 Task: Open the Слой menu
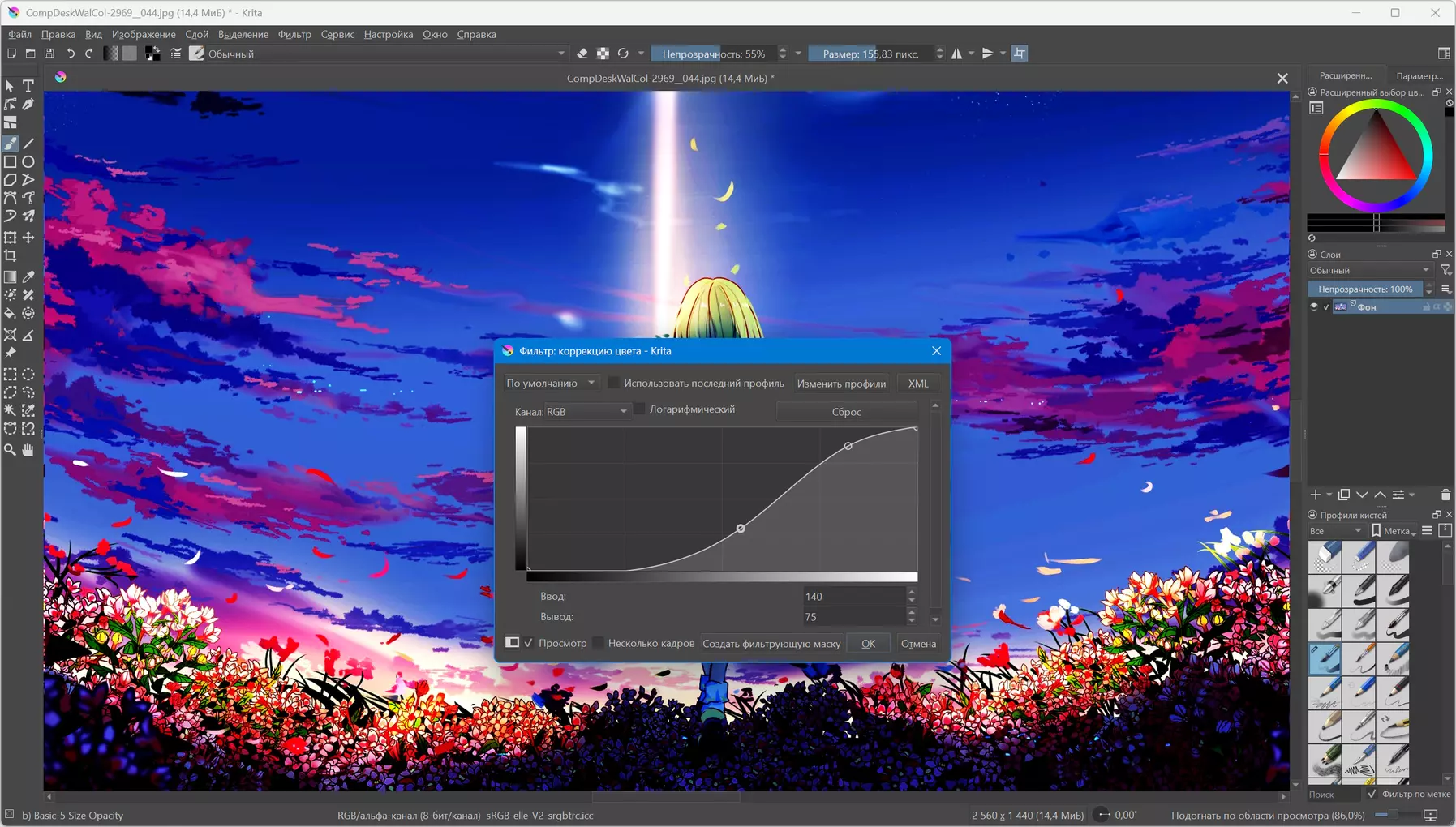[x=196, y=34]
